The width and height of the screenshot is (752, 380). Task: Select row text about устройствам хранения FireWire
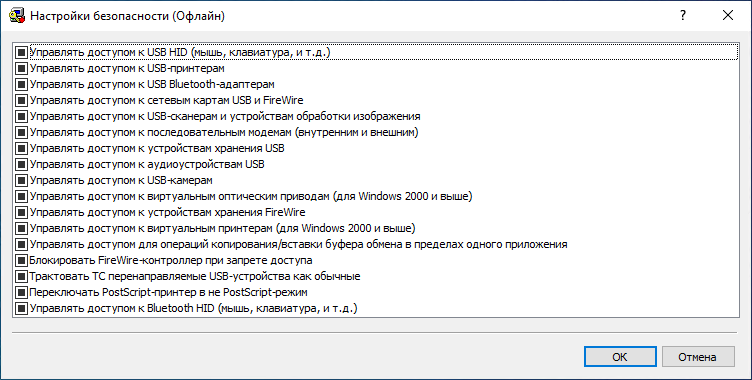pyautogui.click(x=167, y=212)
